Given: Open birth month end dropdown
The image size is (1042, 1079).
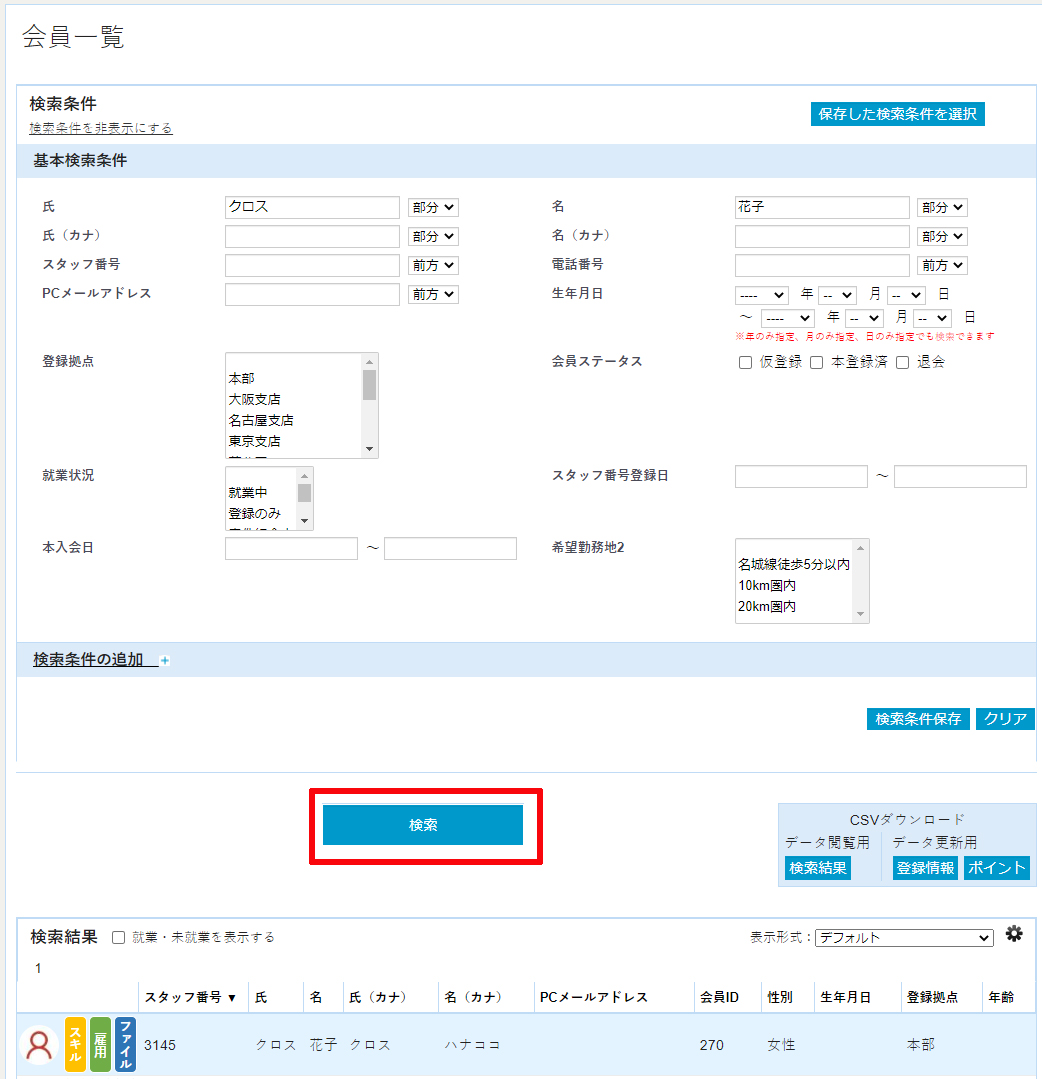Looking at the screenshot, I should (864, 319).
